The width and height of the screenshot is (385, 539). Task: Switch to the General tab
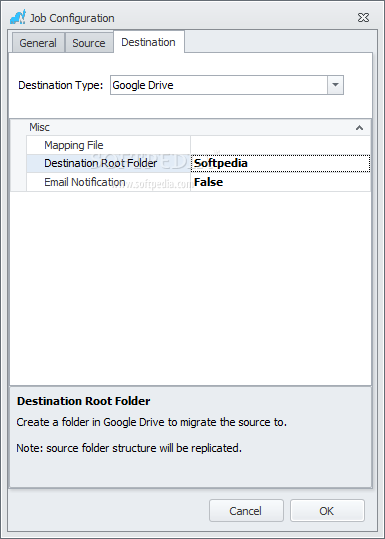[x=38, y=43]
